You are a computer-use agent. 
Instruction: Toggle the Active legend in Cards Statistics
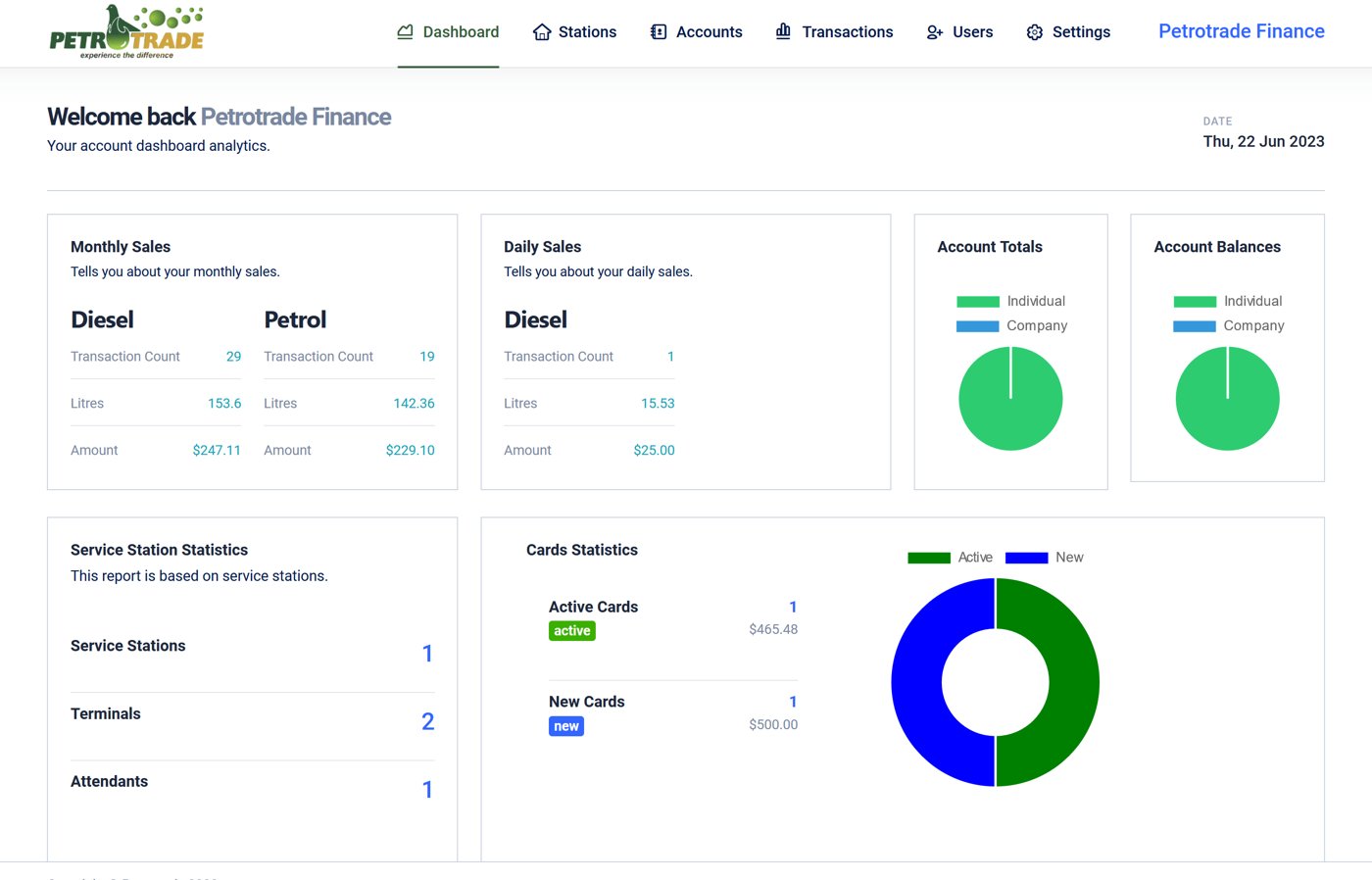pyautogui.click(x=950, y=557)
